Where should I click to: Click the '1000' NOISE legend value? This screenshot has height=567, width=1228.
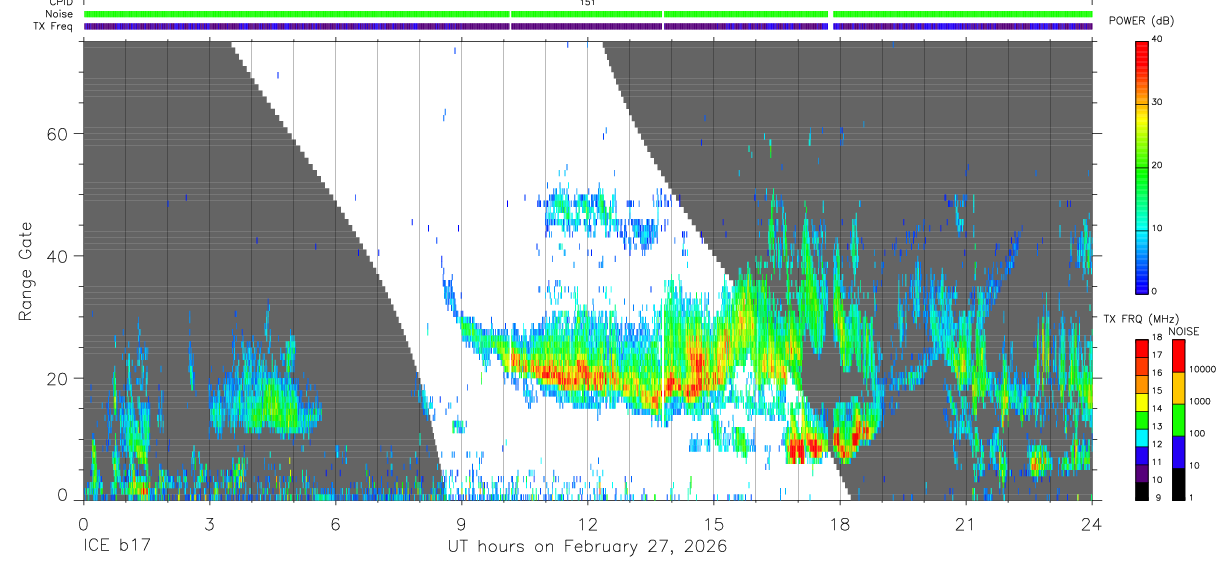pos(1200,401)
